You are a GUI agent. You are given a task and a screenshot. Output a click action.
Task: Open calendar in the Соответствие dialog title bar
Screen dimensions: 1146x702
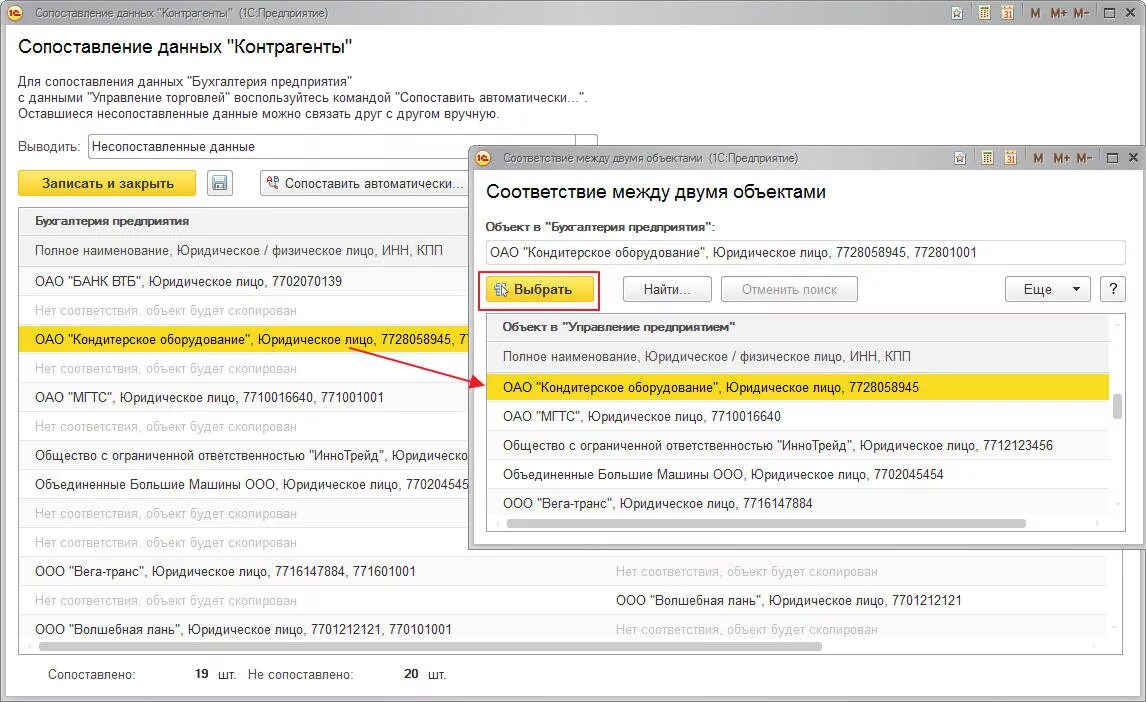coord(1010,158)
